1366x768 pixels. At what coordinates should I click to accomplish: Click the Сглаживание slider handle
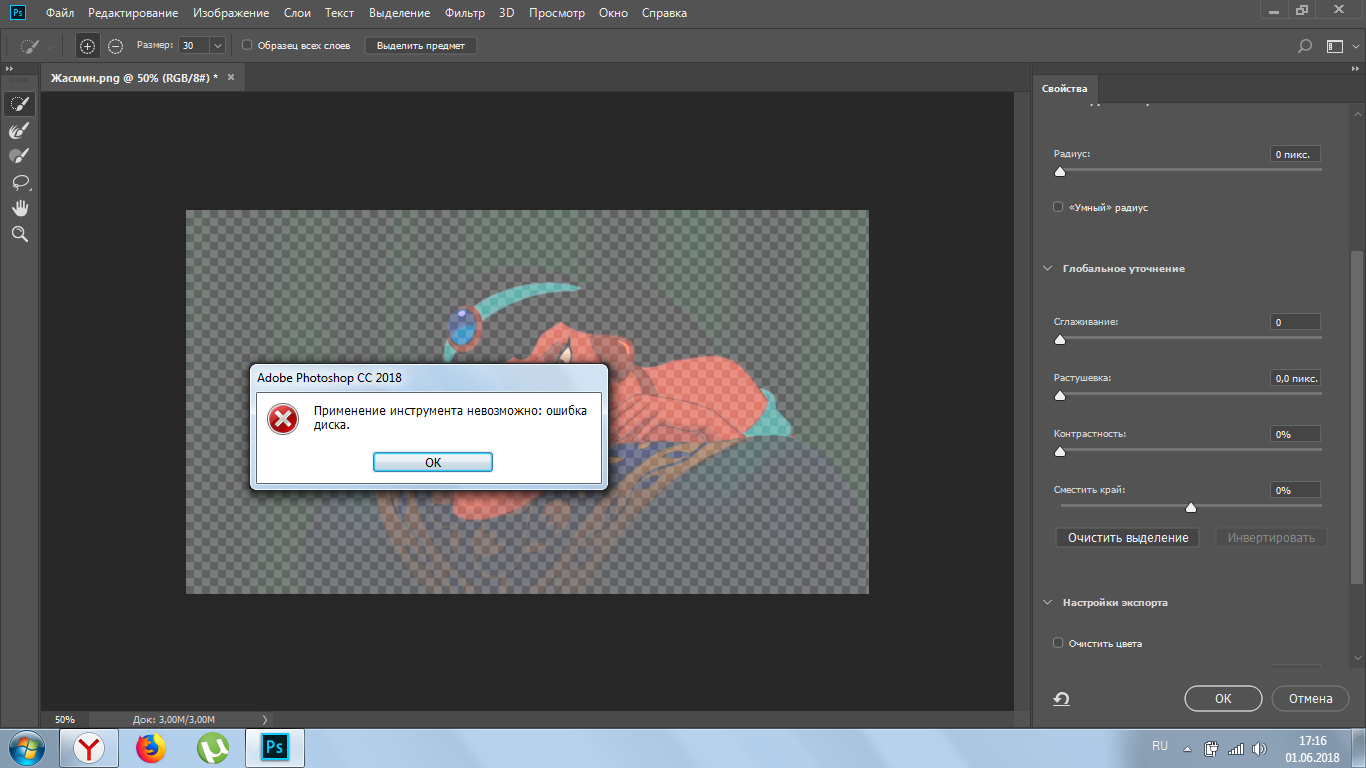click(1060, 340)
